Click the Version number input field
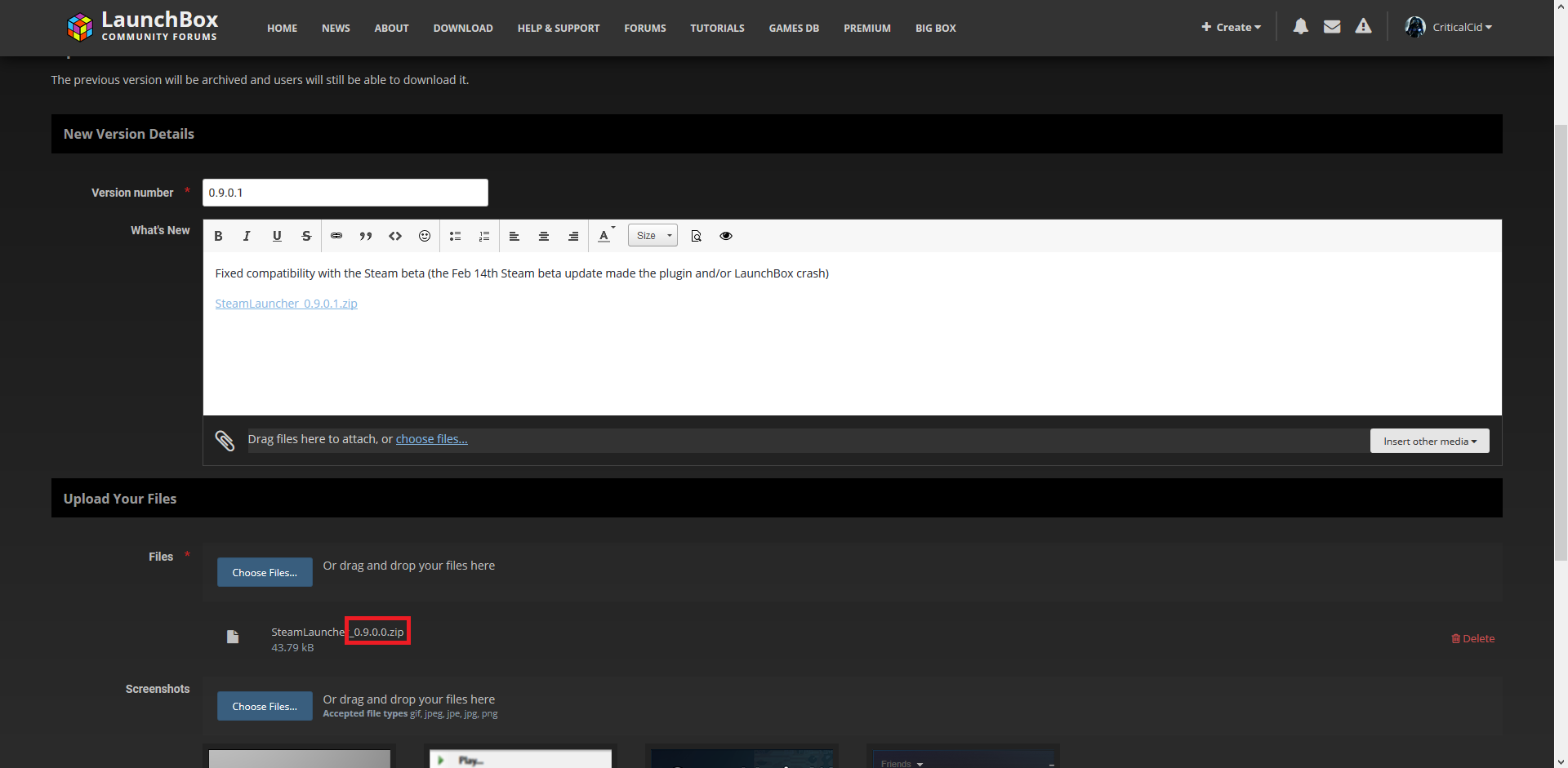 pos(345,193)
